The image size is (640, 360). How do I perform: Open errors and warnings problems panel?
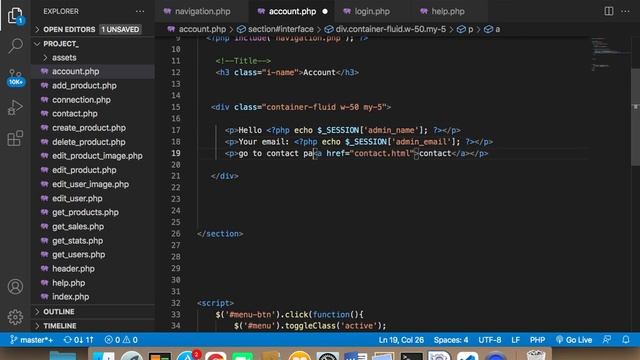(121, 340)
